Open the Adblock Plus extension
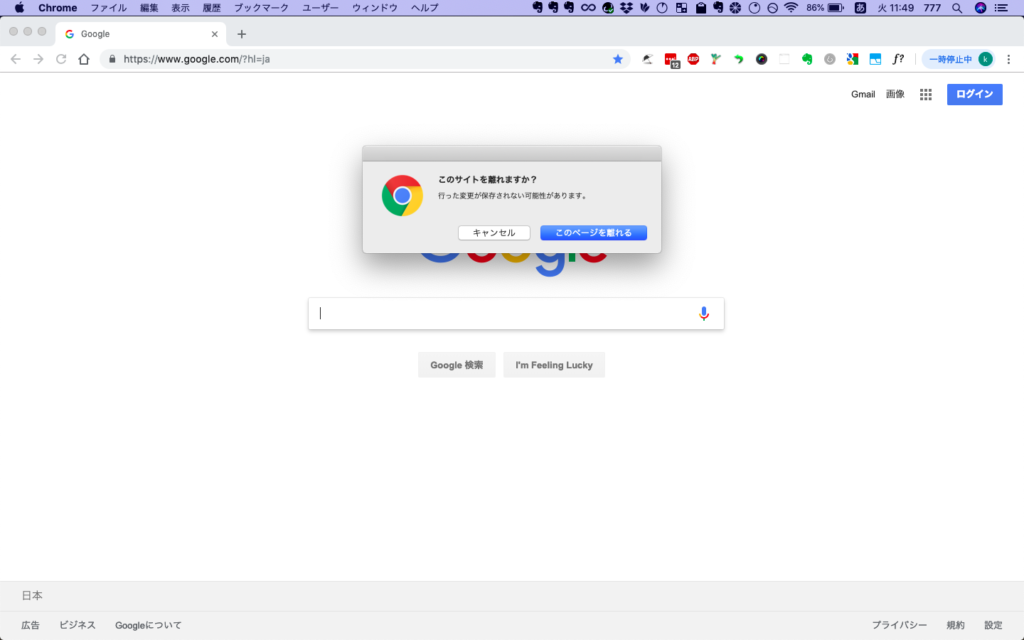Viewport: 1024px width, 640px height. [x=693, y=59]
